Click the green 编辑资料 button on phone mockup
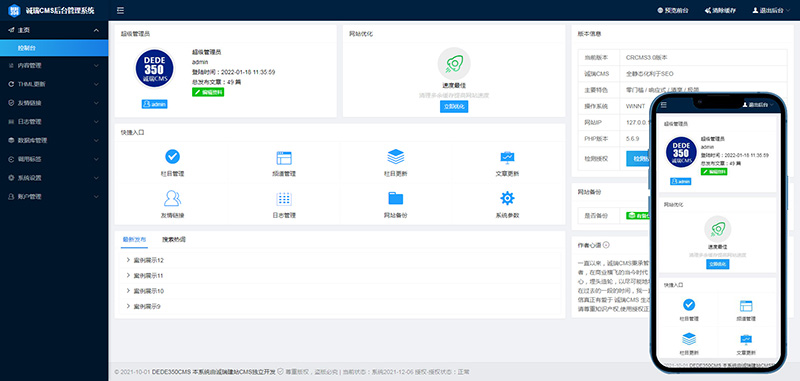The image size is (800, 381). 714,171
